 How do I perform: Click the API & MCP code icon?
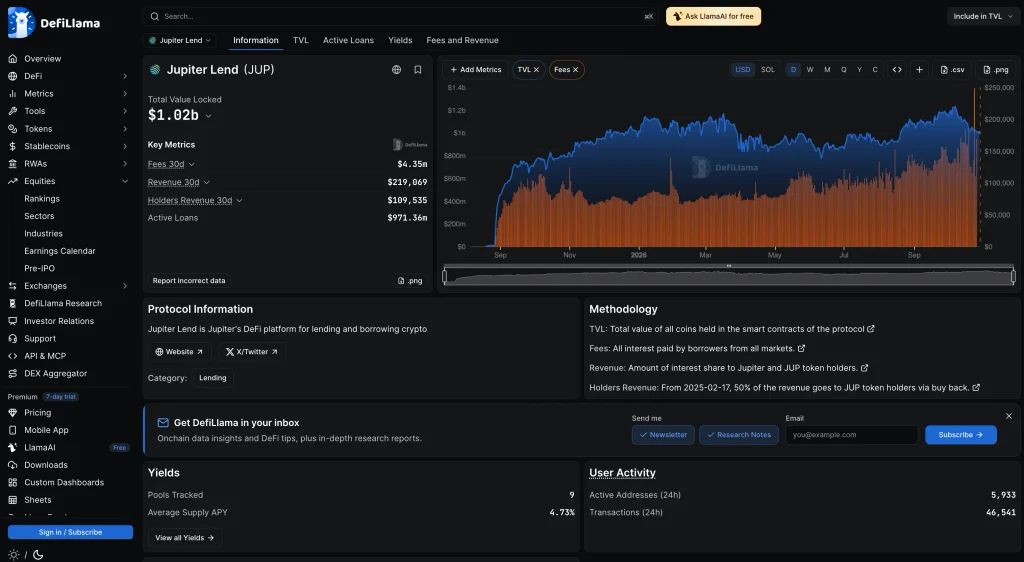tap(12, 356)
